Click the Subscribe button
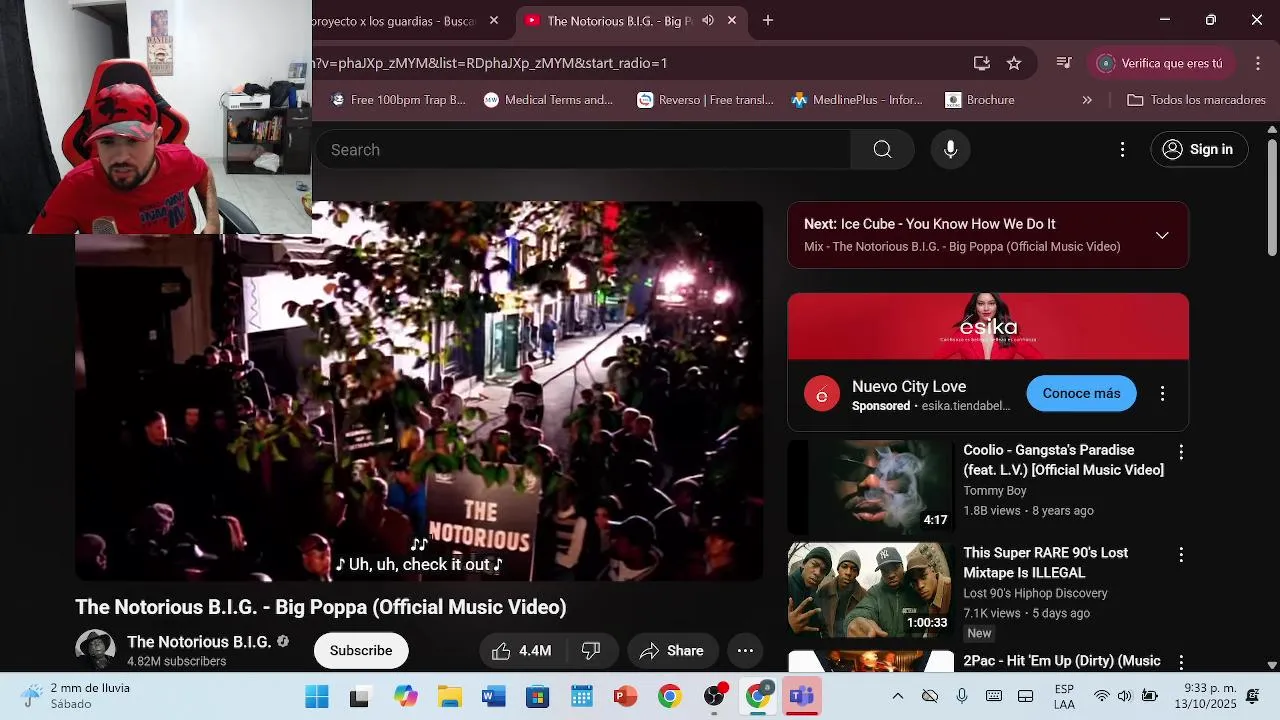 361,651
